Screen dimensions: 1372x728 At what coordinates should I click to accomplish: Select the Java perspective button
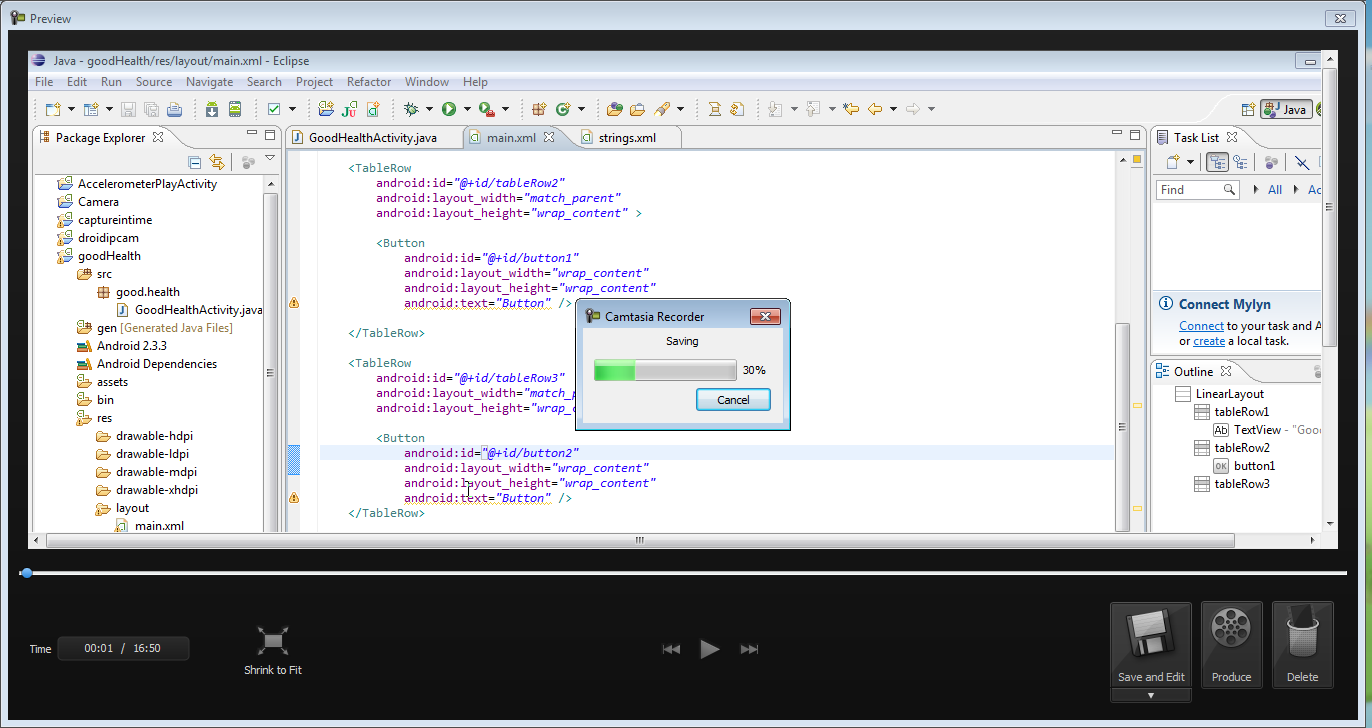click(x=1286, y=110)
